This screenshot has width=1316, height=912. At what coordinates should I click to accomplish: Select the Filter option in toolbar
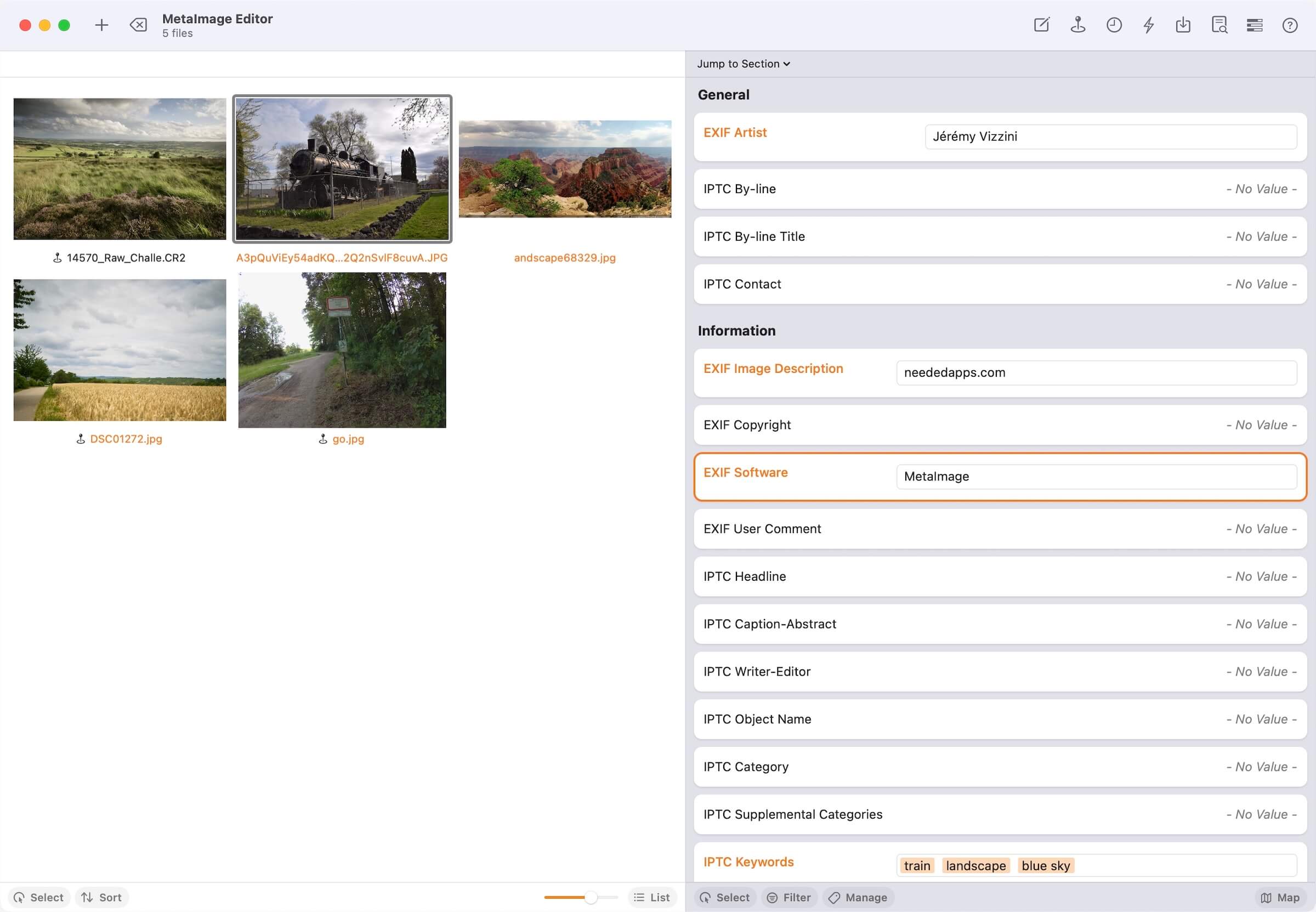pos(788,896)
